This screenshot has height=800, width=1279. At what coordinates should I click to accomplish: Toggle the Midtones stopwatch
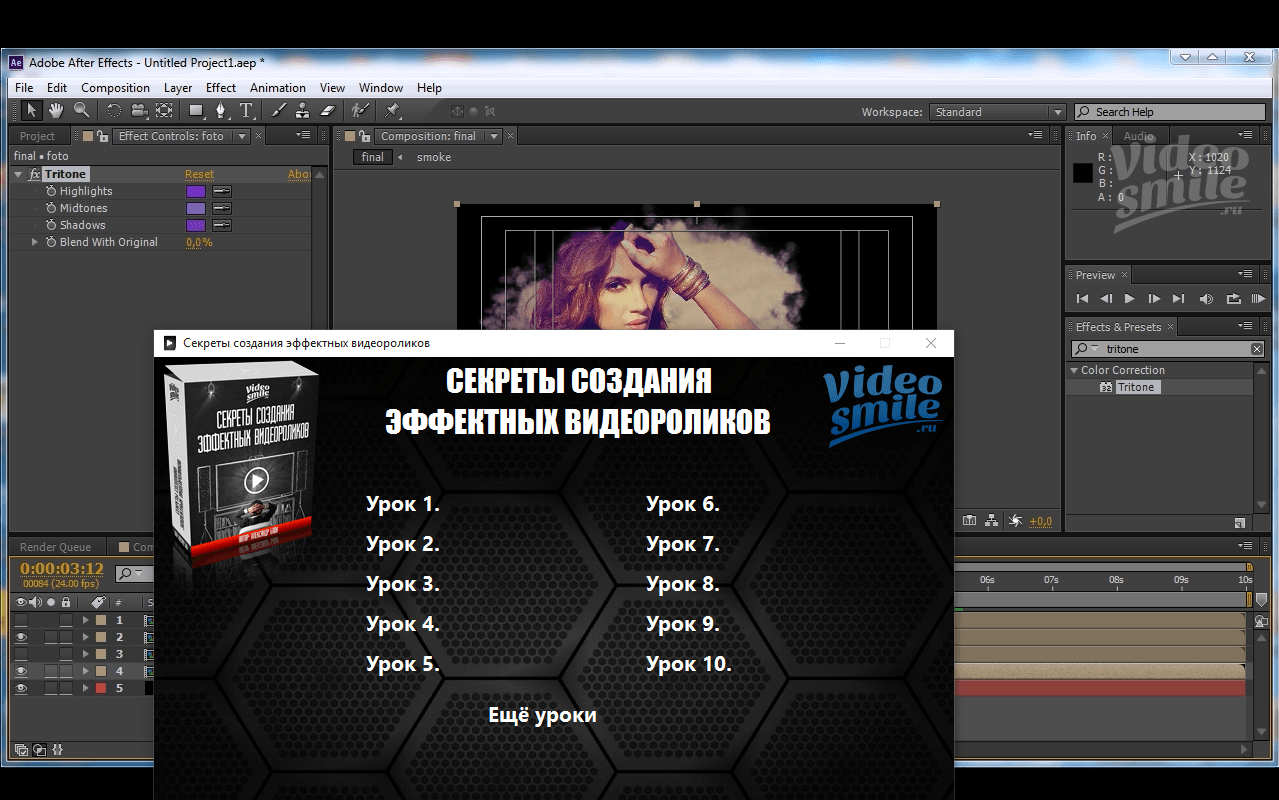pyautogui.click(x=51, y=208)
